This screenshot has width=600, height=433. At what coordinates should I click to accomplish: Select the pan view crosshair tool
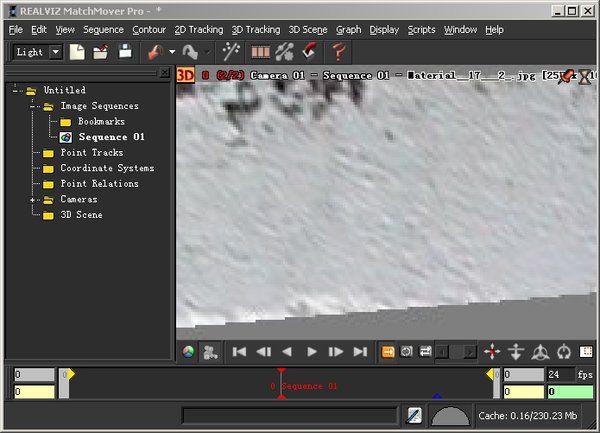click(492, 352)
